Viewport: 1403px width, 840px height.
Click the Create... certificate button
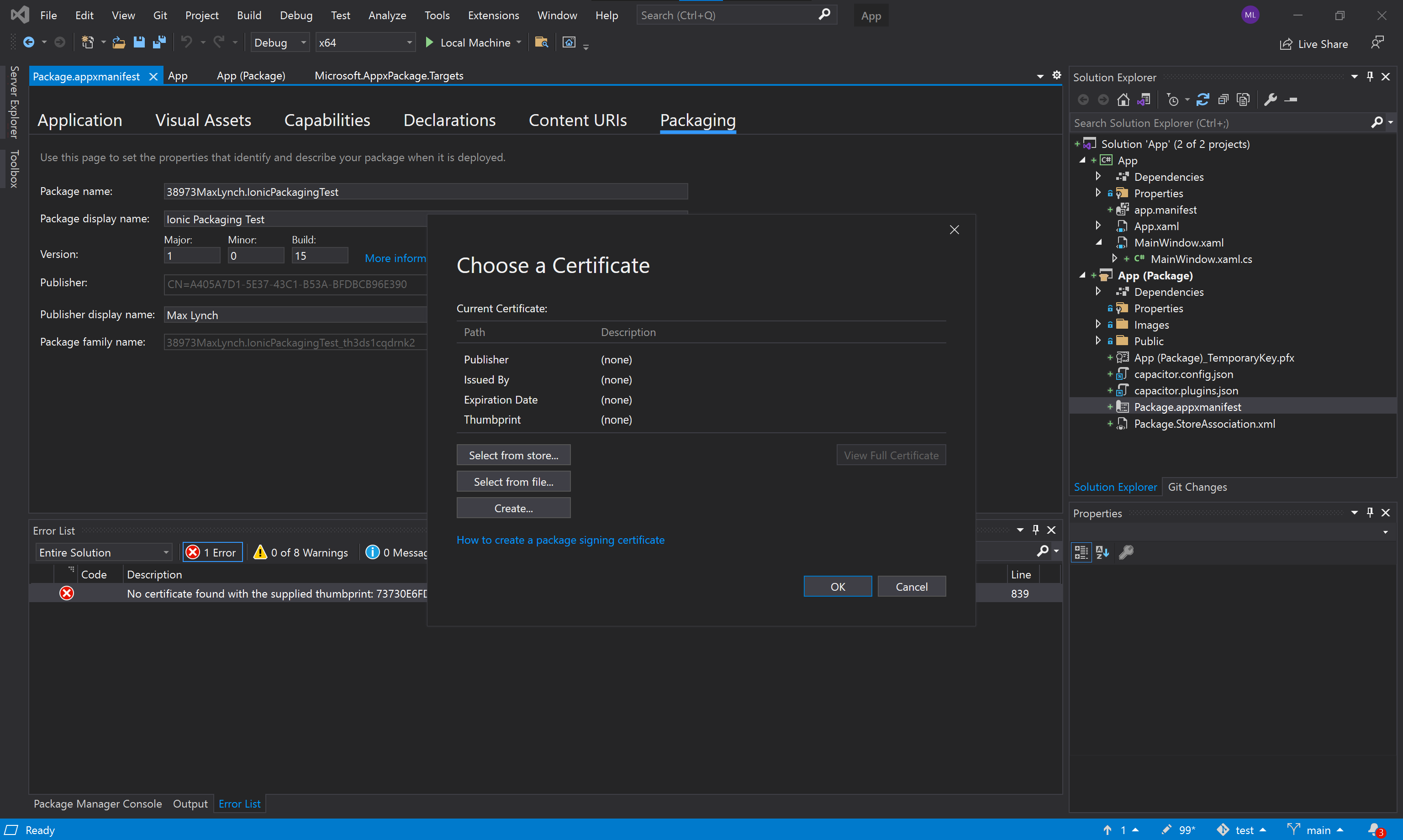coord(513,508)
